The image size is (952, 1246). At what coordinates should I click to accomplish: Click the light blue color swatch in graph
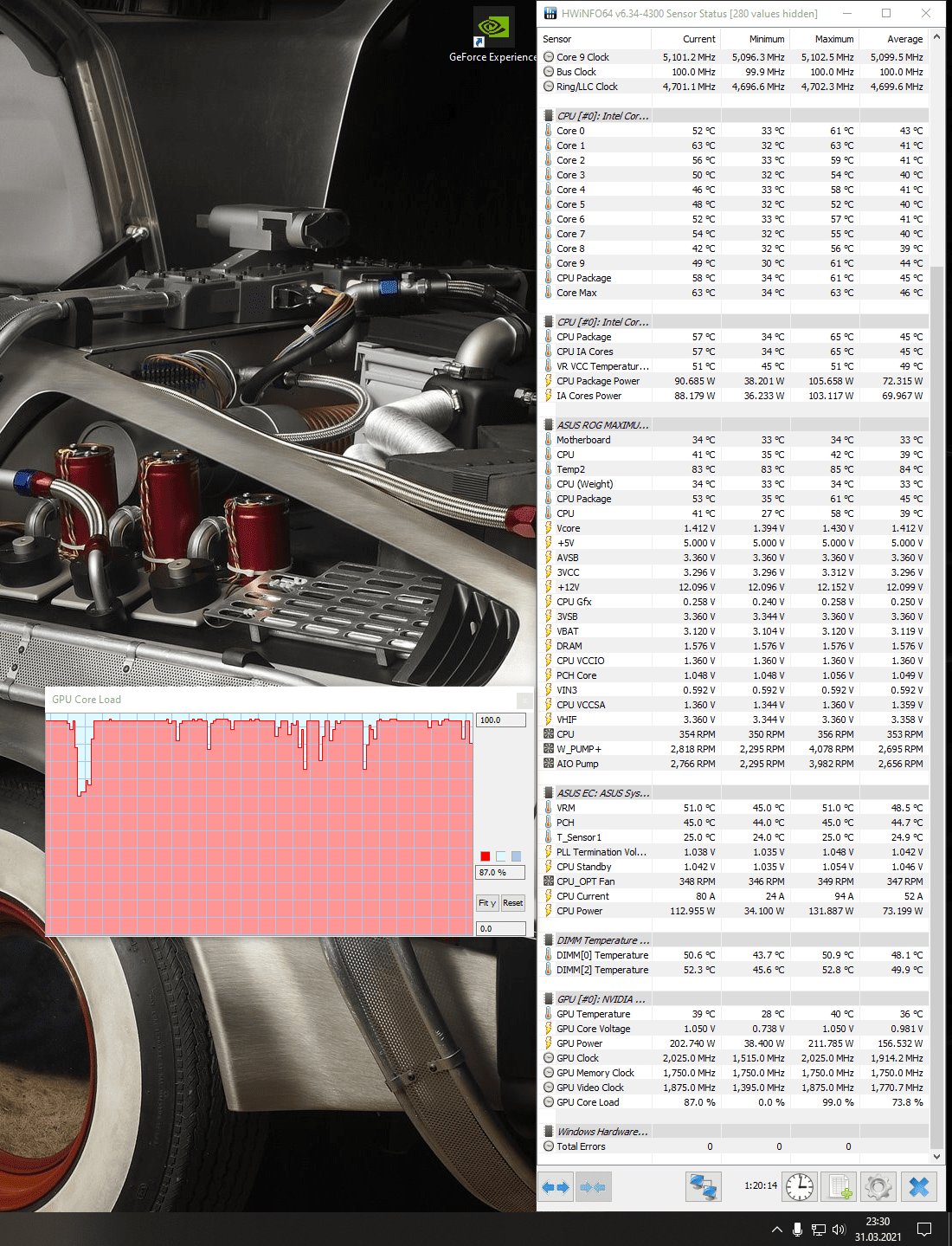click(x=517, y=855)
